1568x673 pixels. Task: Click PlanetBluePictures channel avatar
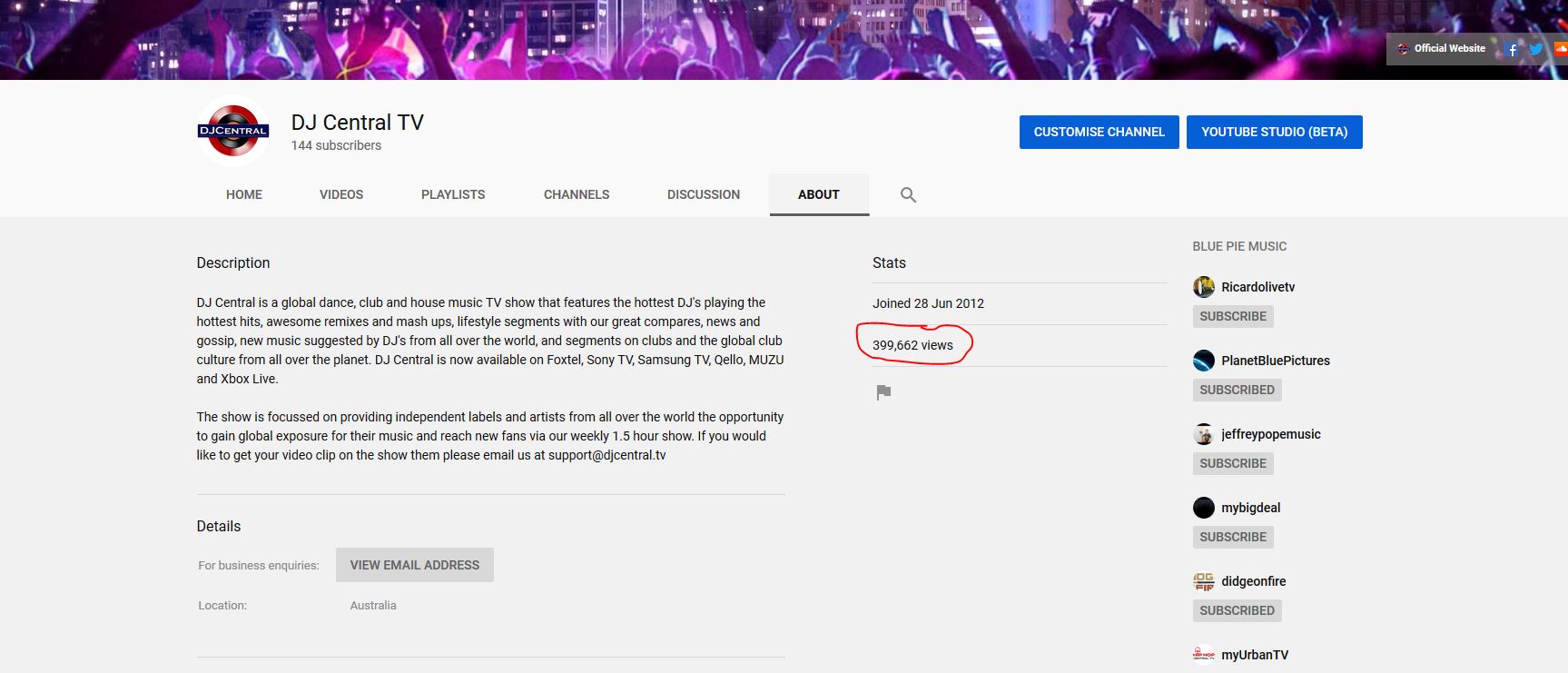click(x=1204, y=361)
